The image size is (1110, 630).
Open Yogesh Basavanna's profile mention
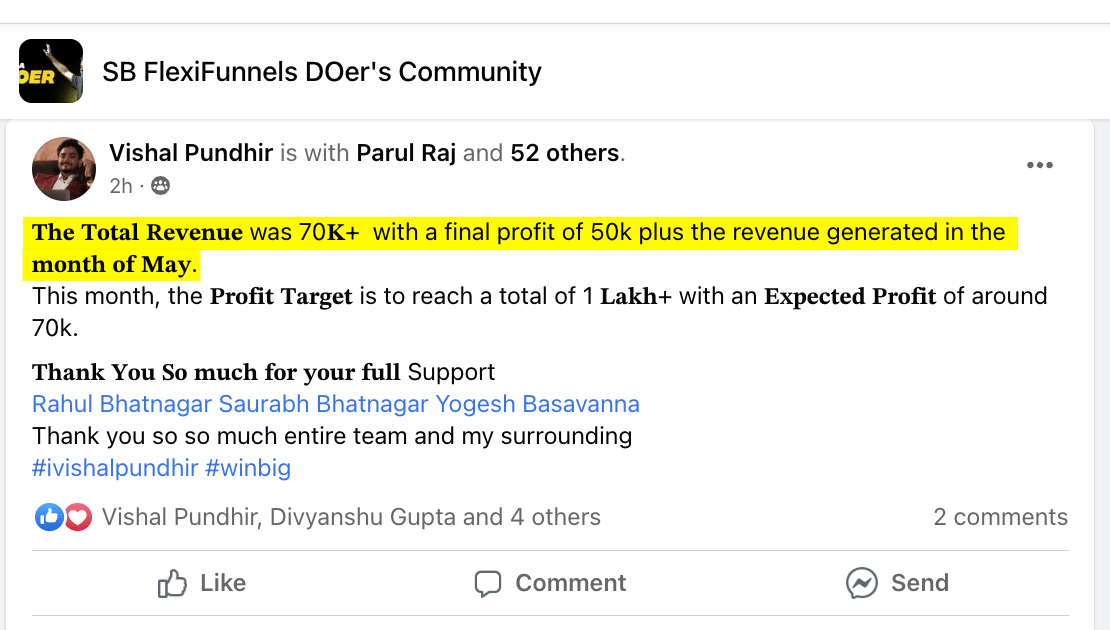click(538, 404)
